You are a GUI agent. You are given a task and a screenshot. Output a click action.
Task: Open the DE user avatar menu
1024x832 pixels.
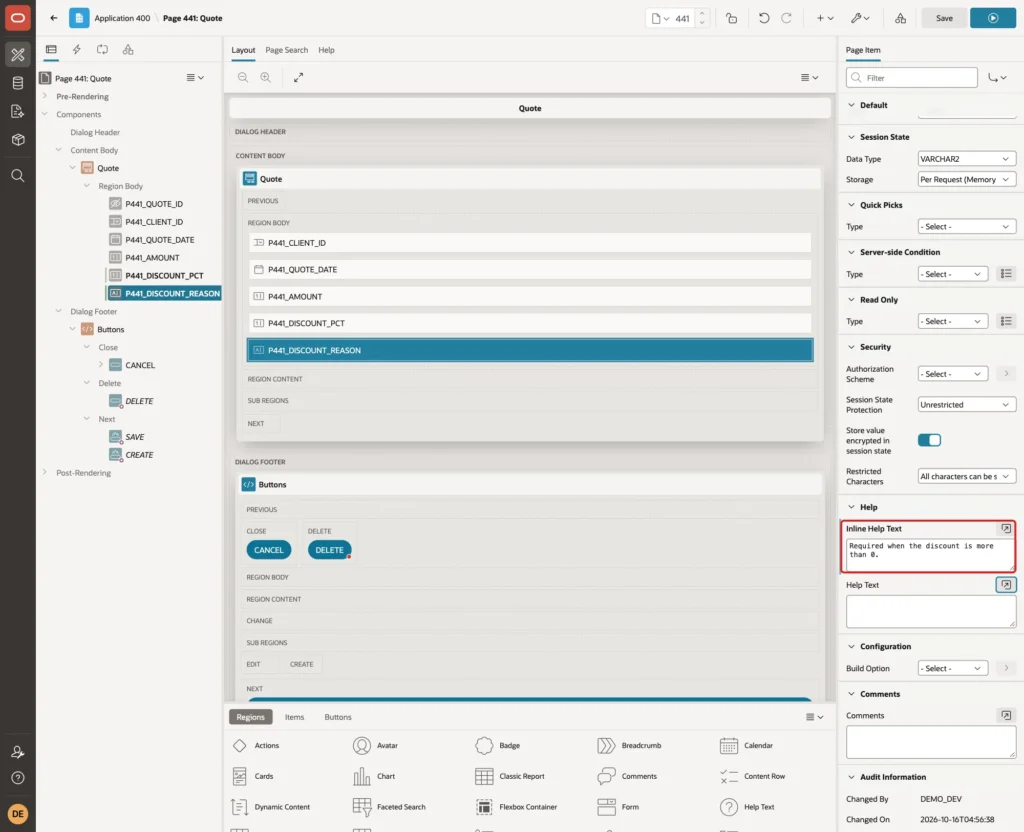tap(18, 814)
